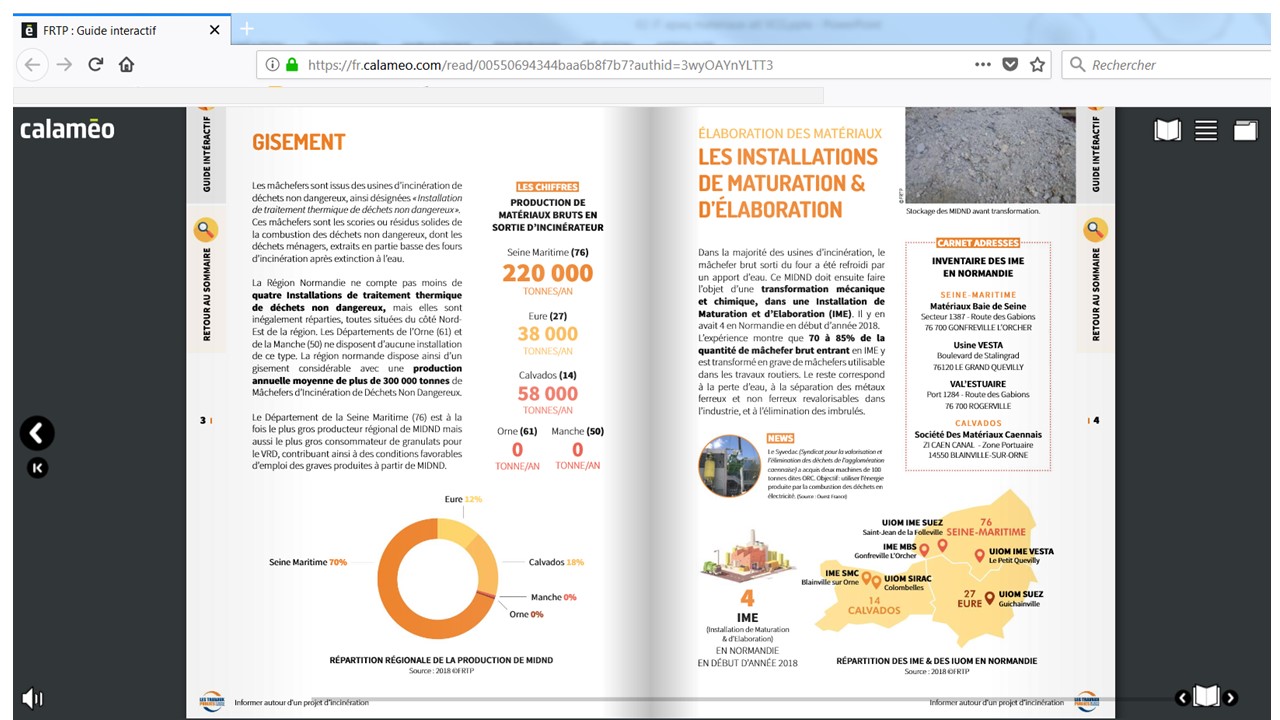Click the small next page arrow bottom right
This screenshot has width=1280, height=720.
(1231, 698)
